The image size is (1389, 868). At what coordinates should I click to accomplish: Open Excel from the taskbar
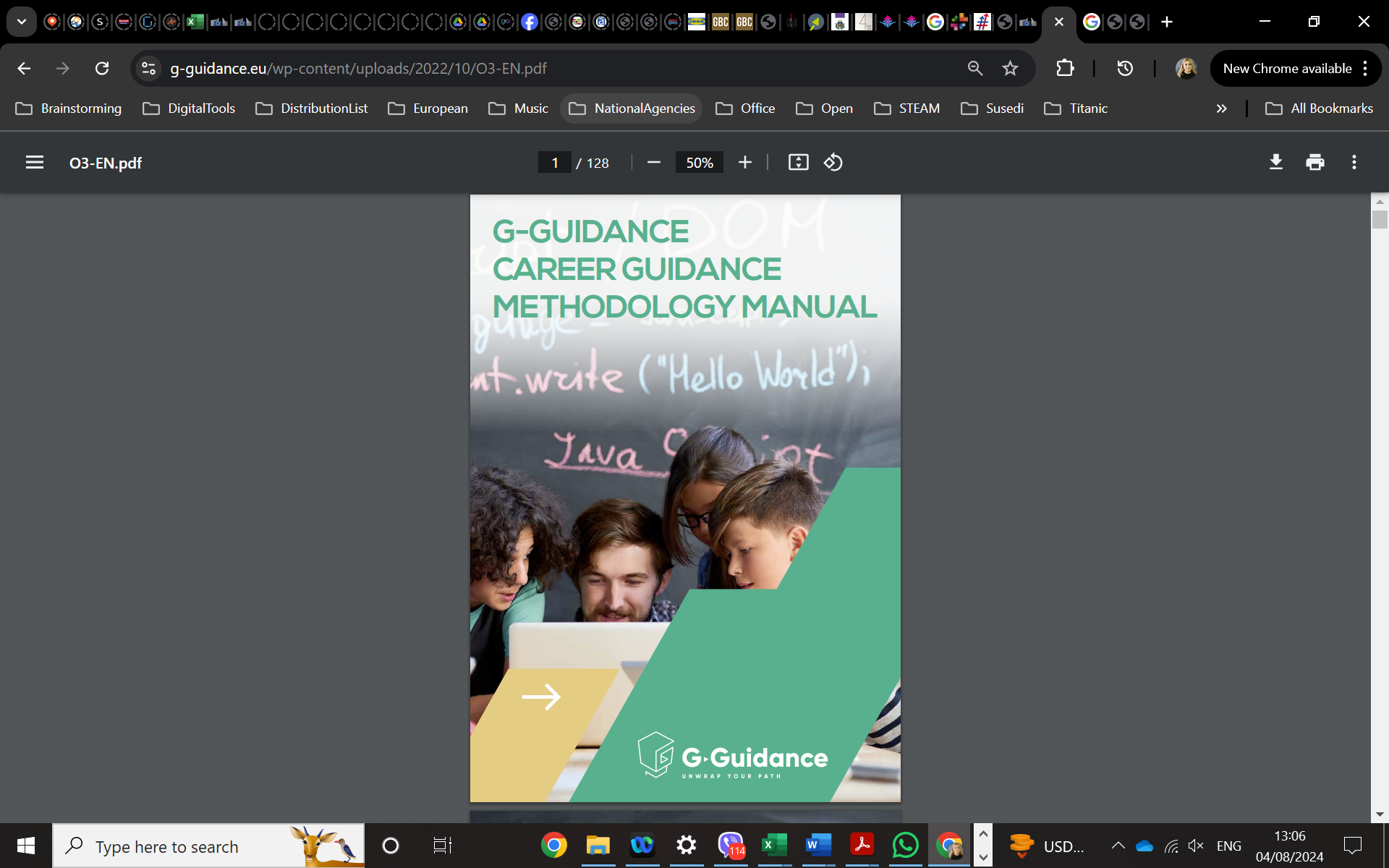pos(775,846)
